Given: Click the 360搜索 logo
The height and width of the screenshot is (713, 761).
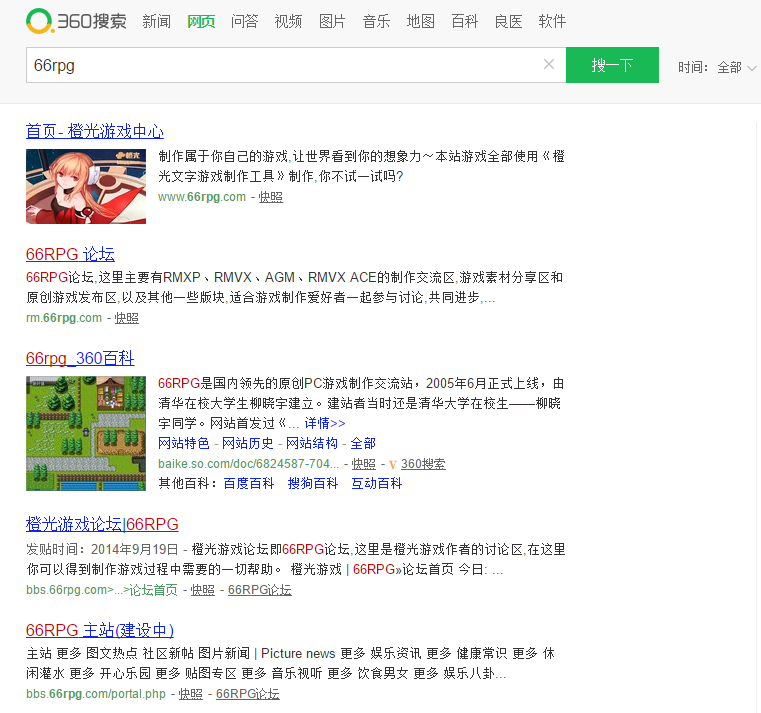Looking at the screenshot, I should tap(76, 21).
